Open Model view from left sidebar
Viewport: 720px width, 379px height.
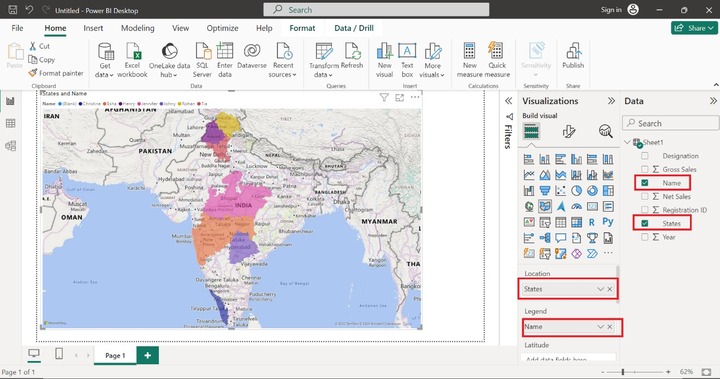pyautogui.click(x=11, y=146)
